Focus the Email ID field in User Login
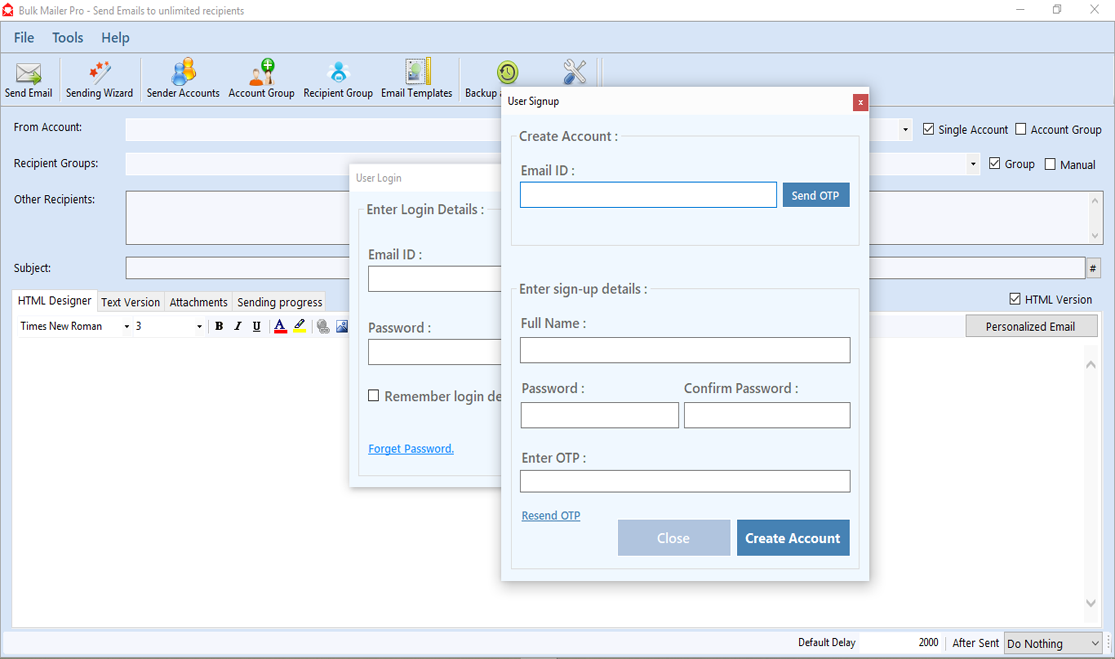This screenshot has height=659, width=1115. click(434, 279)
